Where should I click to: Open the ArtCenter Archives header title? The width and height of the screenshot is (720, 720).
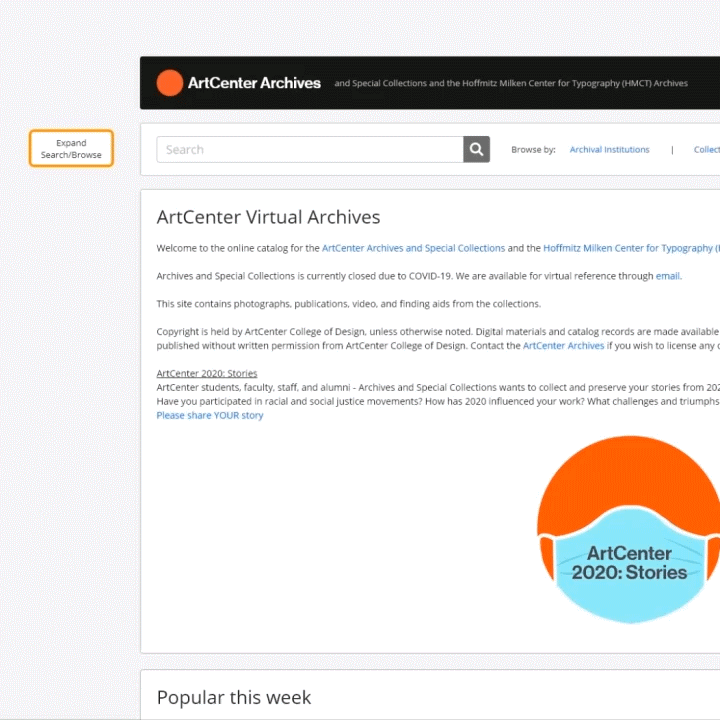pyautogui.click(x=254, y=83)
